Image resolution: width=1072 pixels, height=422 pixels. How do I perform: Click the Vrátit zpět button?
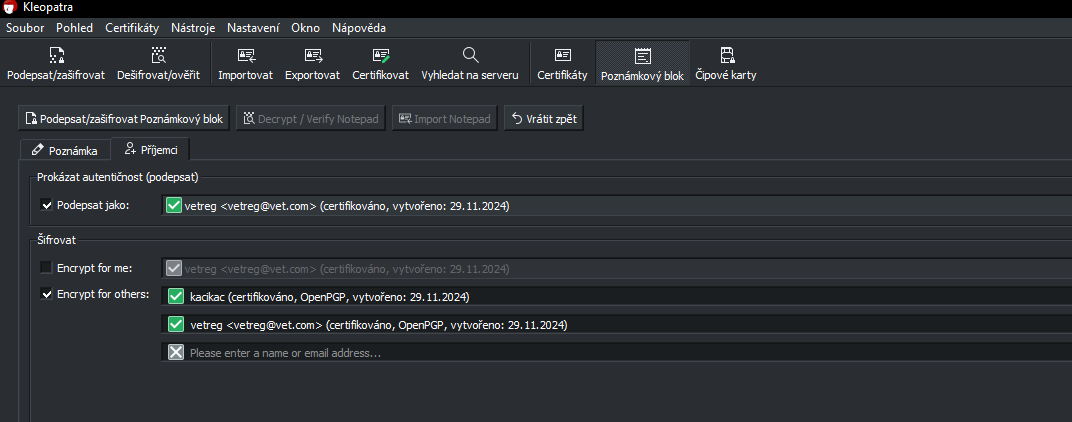(x=542, y=119)
